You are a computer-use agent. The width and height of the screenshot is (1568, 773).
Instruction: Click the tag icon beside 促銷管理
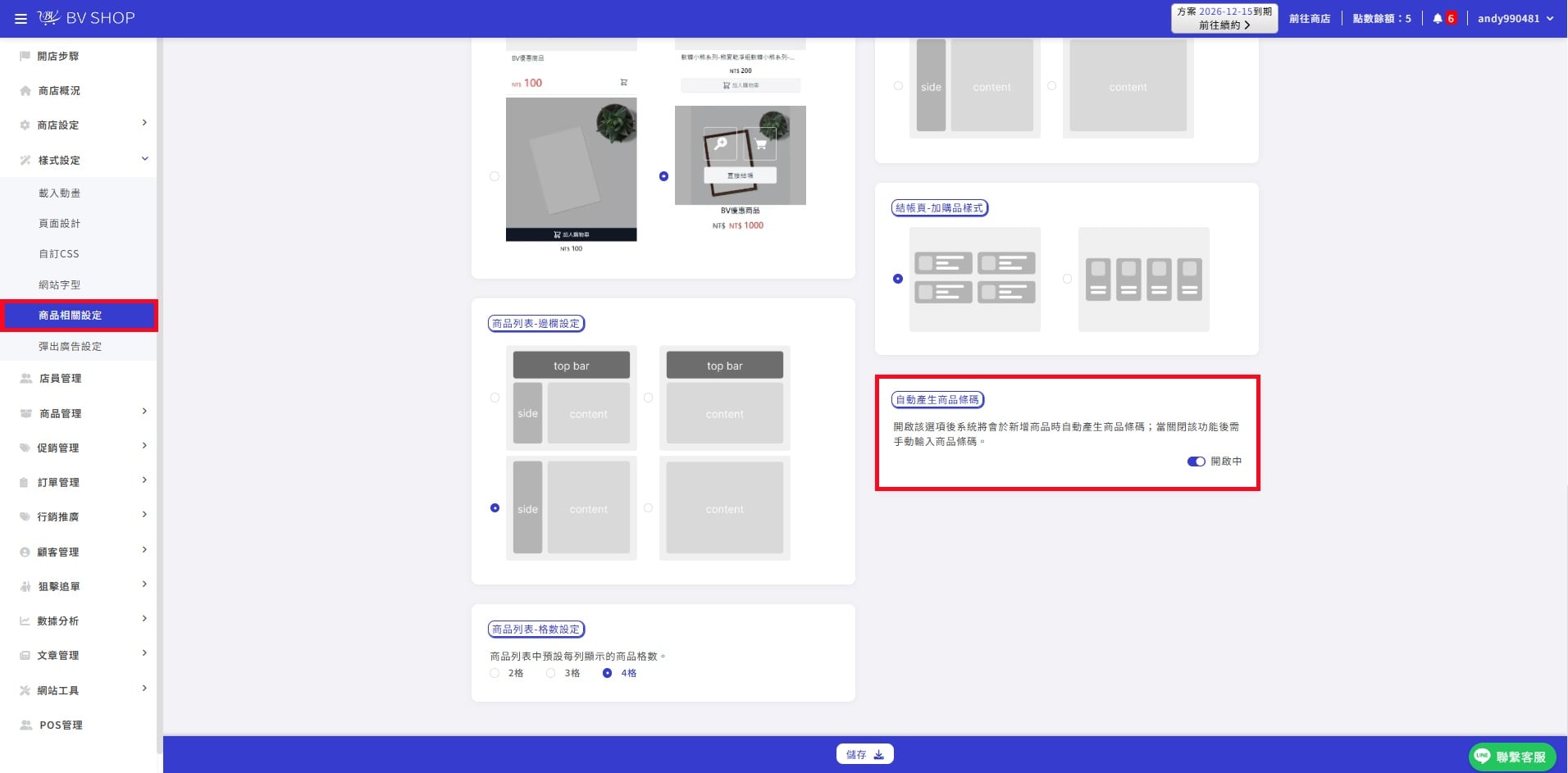coord(25,448)
